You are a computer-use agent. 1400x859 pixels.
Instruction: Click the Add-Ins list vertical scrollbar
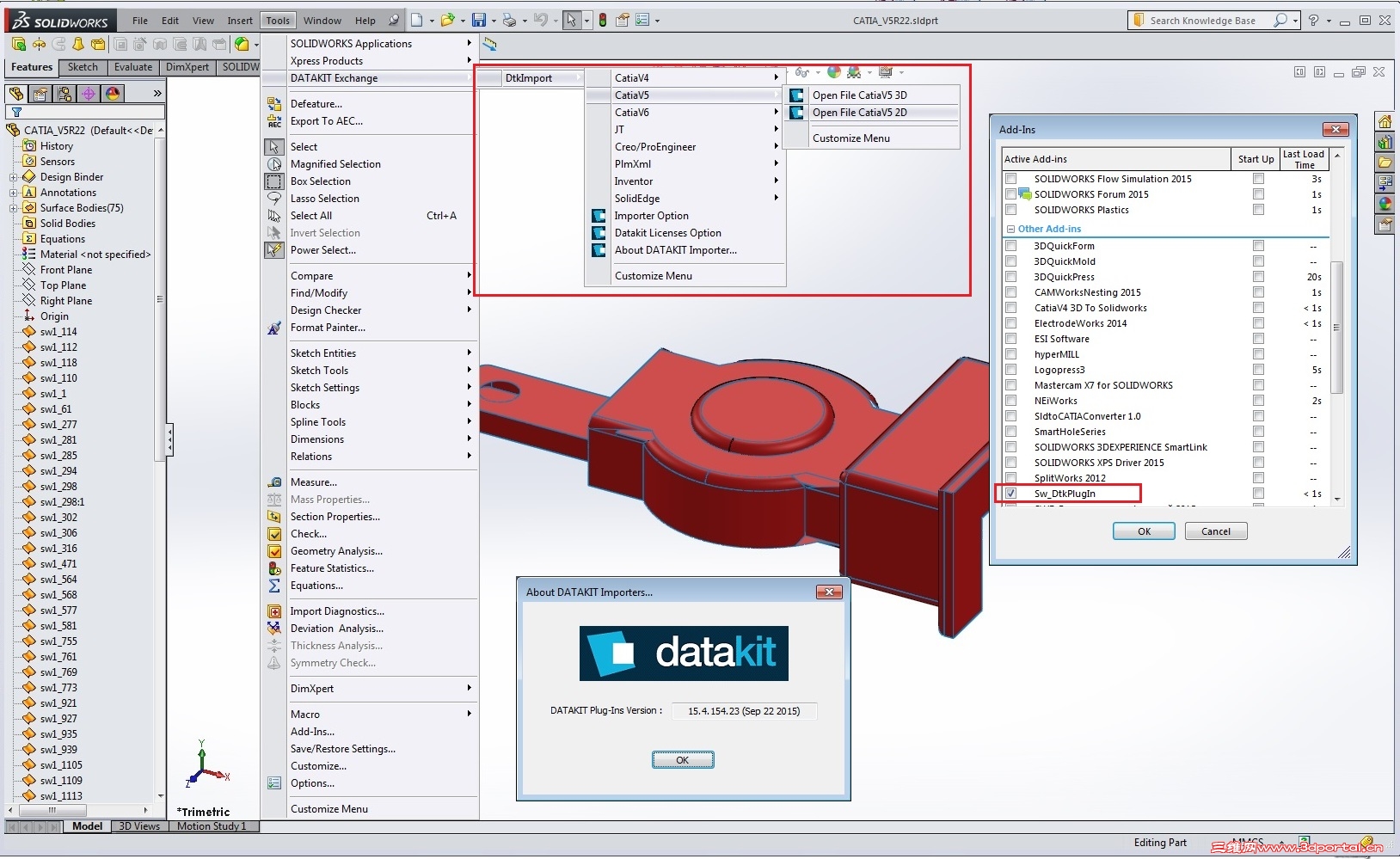(x=1337, y=327)
